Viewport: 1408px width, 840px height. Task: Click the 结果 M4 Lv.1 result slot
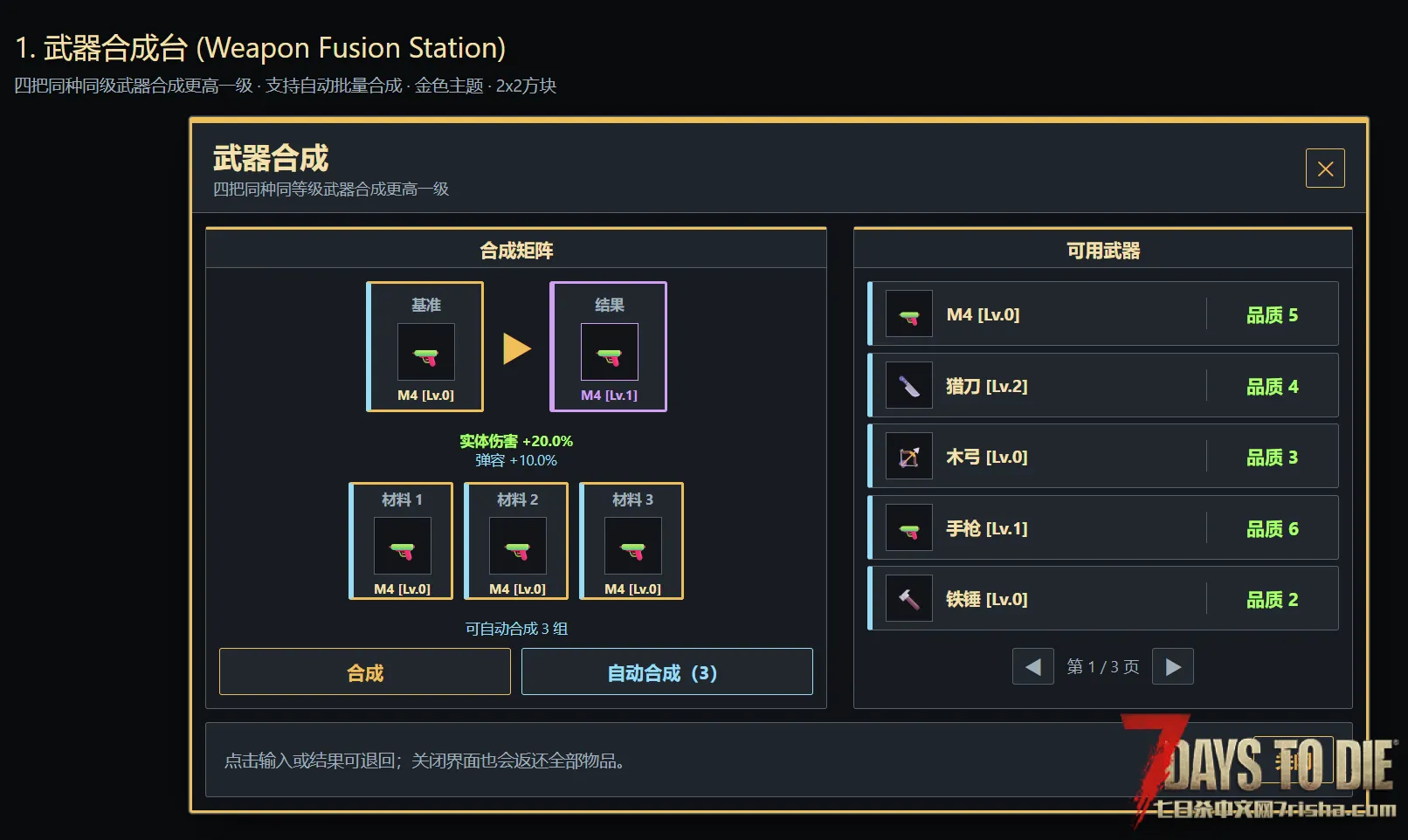(608, 347)
